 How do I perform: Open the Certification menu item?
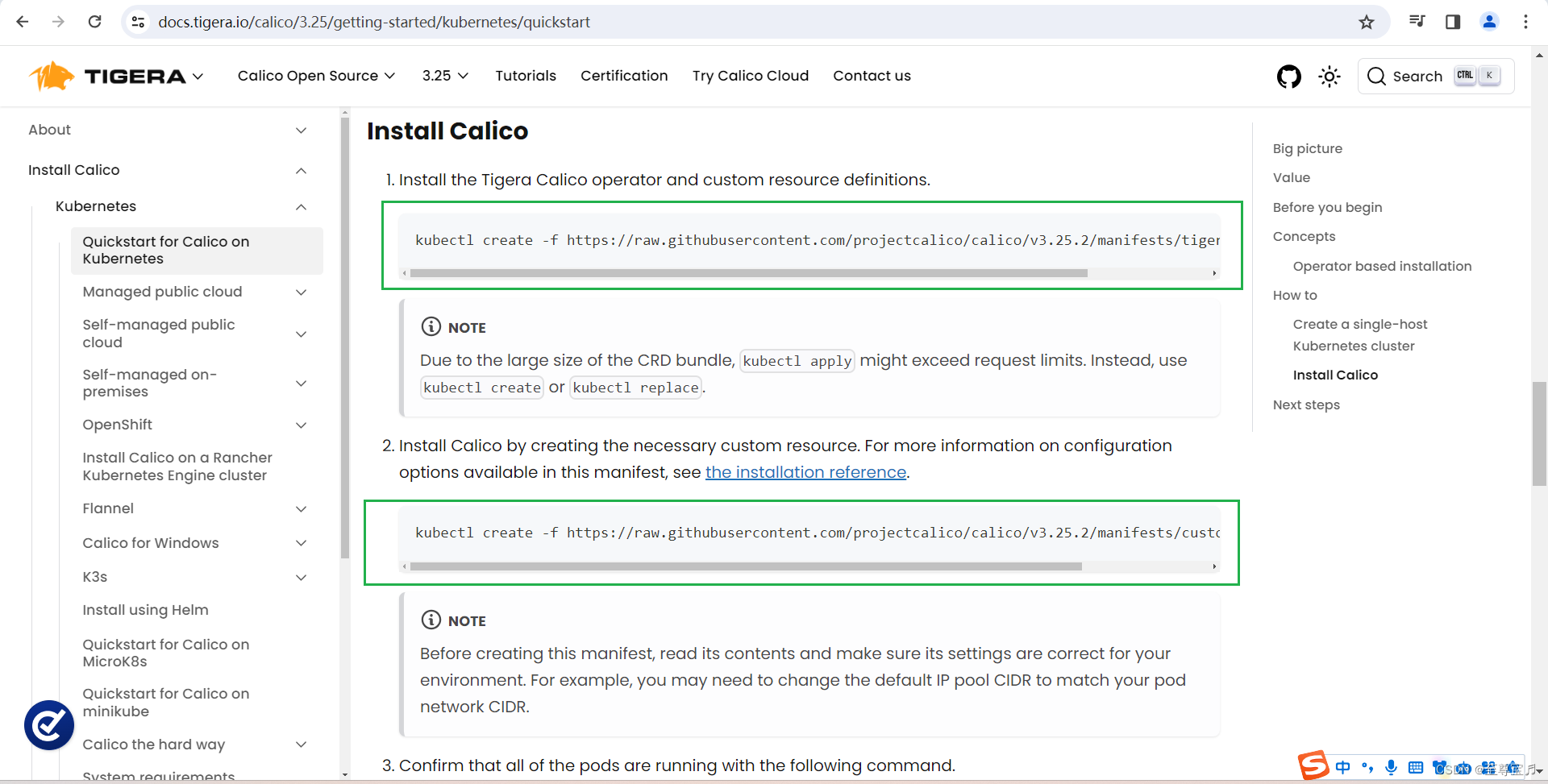point(624,76)
